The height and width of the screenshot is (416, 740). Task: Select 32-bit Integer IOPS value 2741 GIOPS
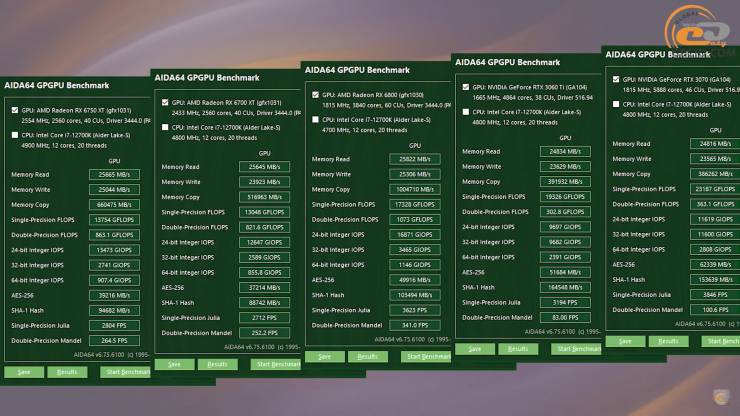click(x=114, y=265)
